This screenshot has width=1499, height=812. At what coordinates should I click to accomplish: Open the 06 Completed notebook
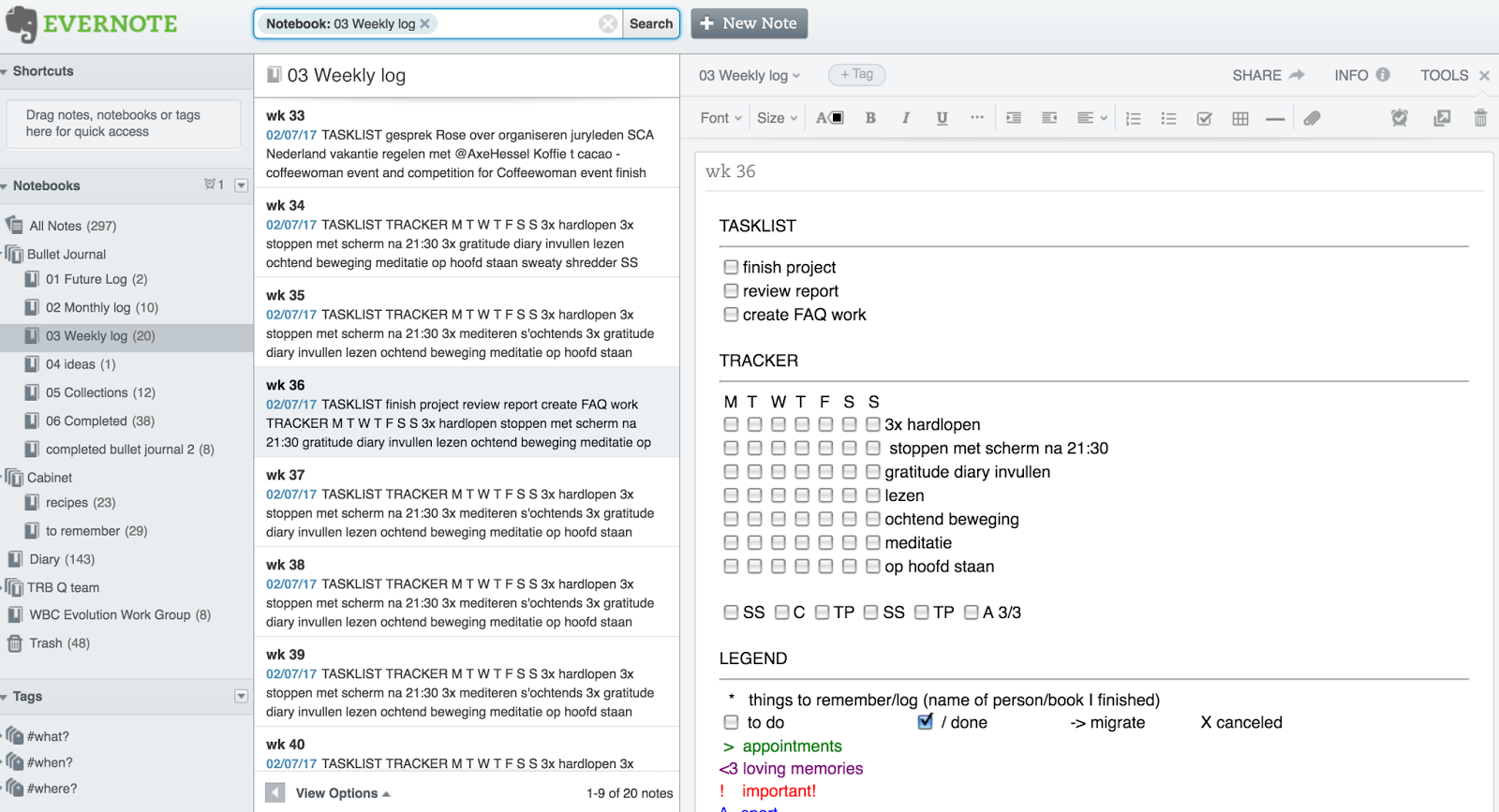click(100, 421)
